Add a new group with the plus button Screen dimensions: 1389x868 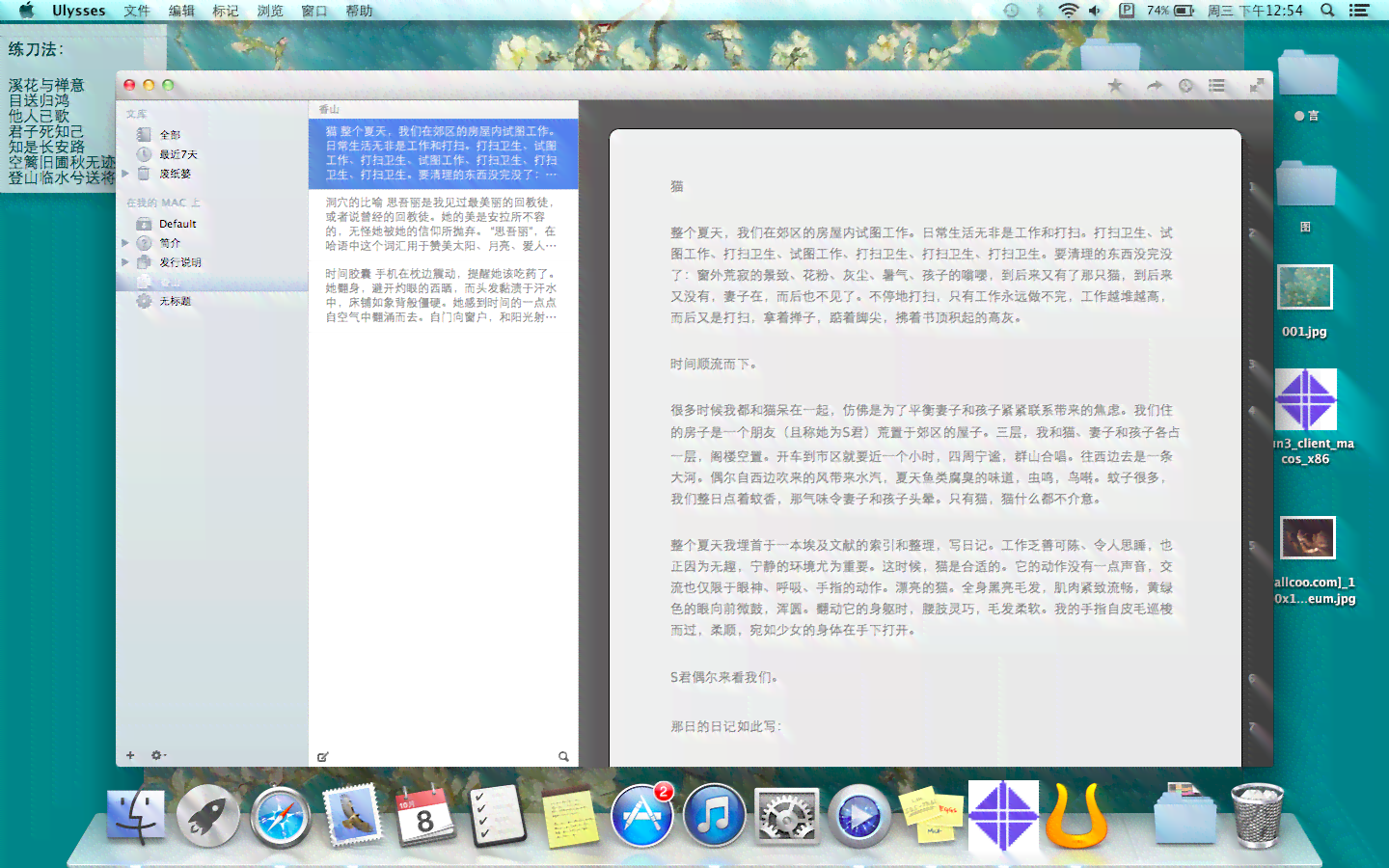click(130, 755)
